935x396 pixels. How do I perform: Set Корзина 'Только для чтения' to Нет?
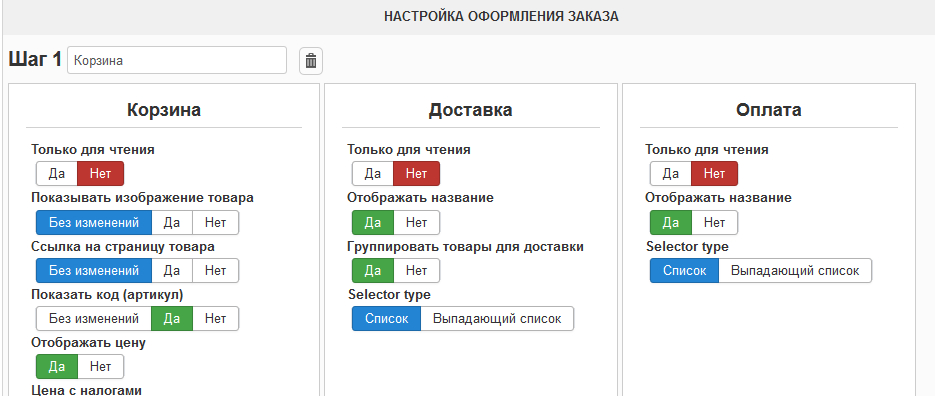tap(101, 174)
